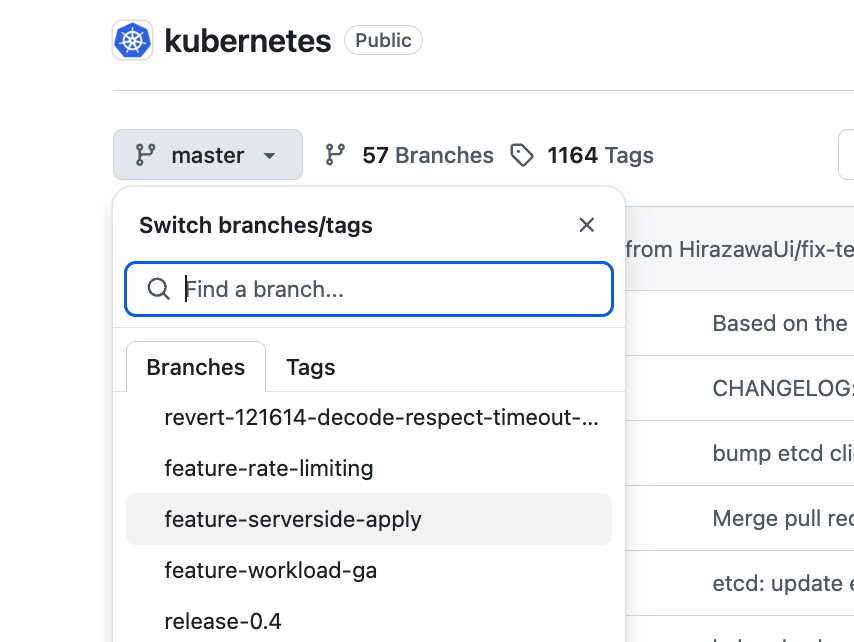The height and width of the screenshot is (642, 854).
Task: Switch to the Branches tab
Action: [196, 367]
